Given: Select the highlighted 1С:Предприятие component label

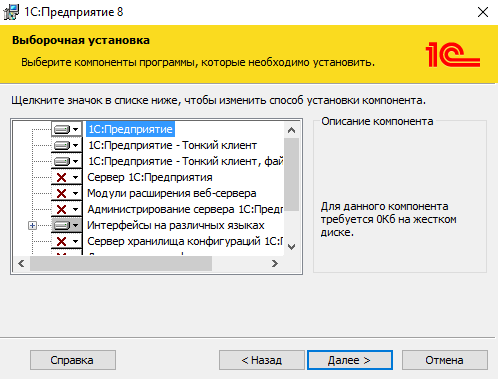Looking at the screenshot, I should [130, 129].
